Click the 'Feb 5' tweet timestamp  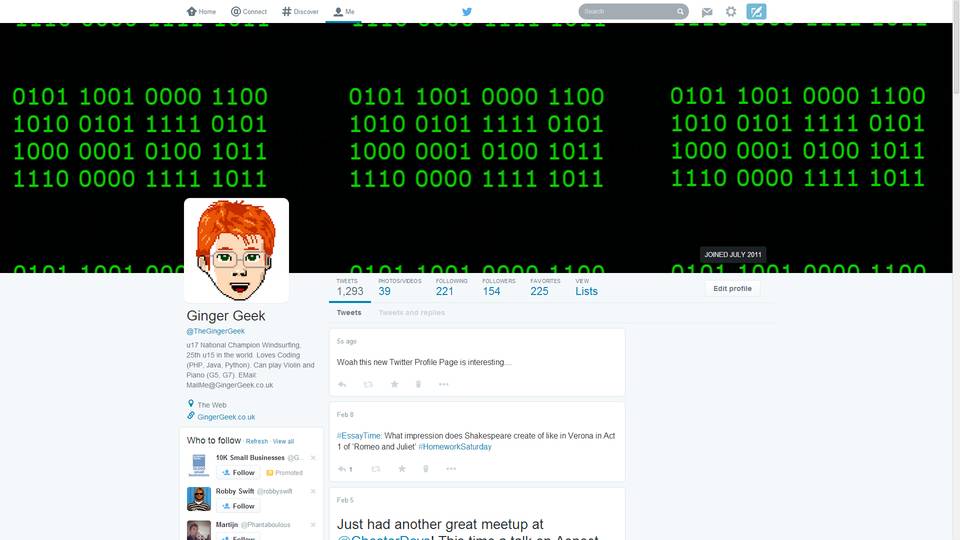pyautogui.click(x=345, y=501)
